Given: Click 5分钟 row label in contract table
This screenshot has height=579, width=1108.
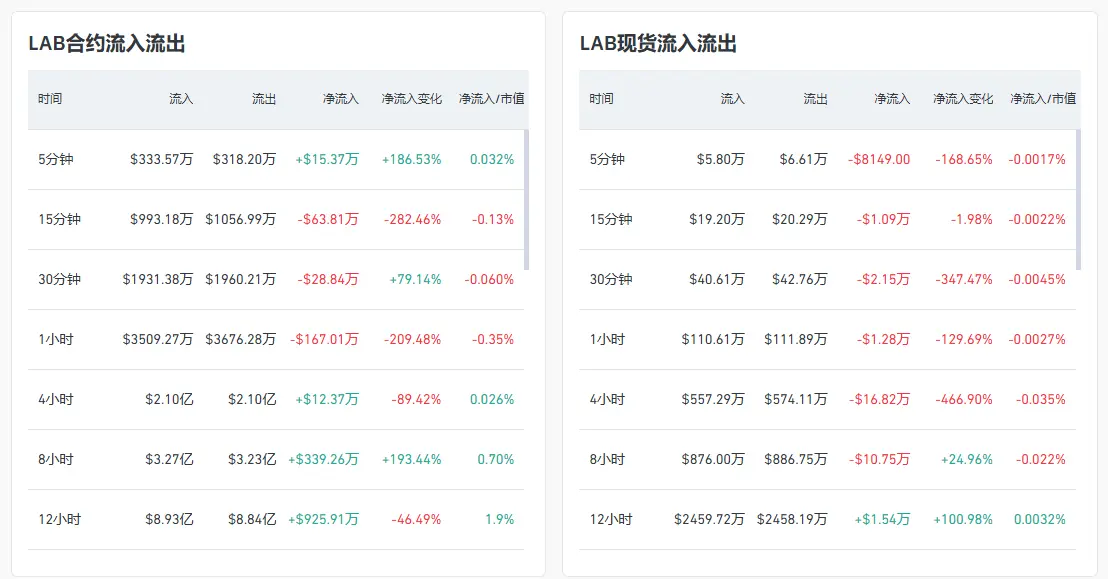Looking at the screenshot, I should pyautogui.click(x=56, y=159).
